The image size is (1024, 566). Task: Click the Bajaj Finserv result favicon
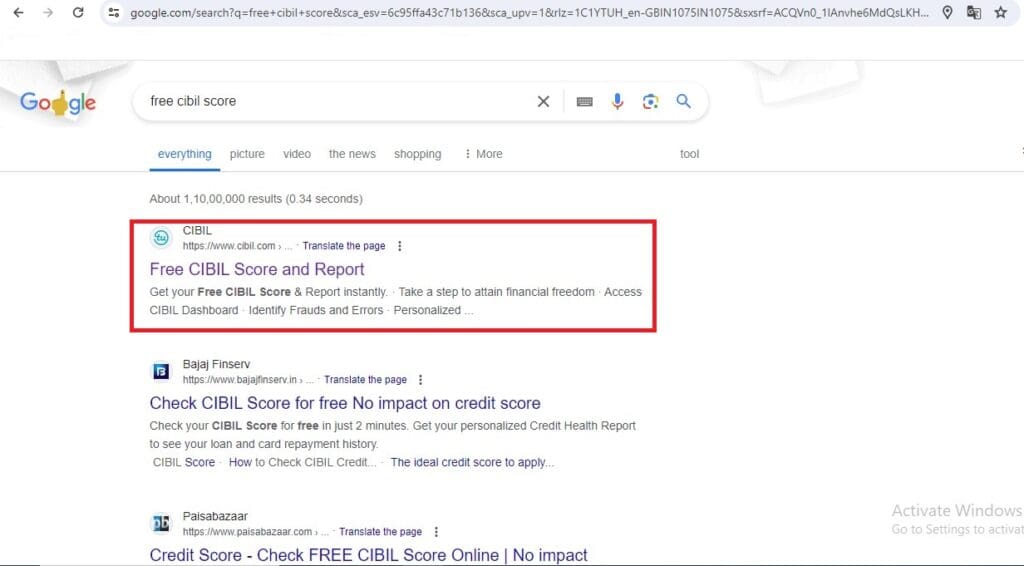click(x=161, y=371)
